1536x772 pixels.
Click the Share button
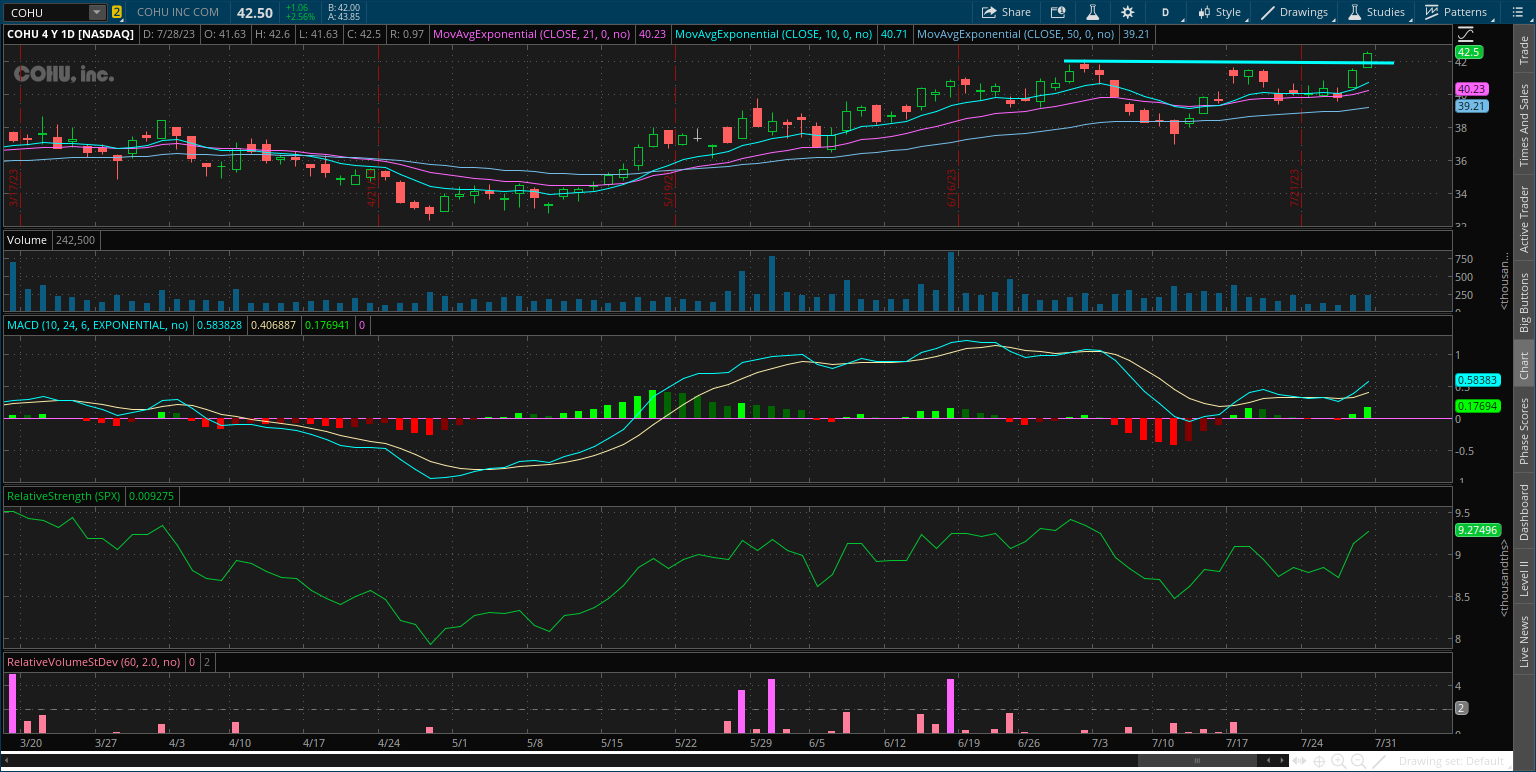(1006, 12)
